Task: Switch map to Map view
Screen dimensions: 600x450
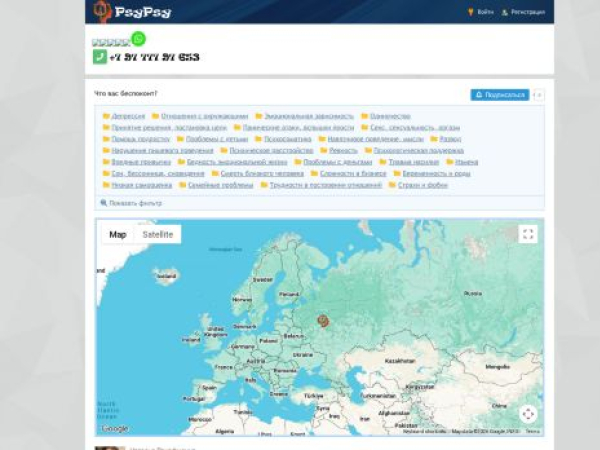Action: click(x=118, y=234)
